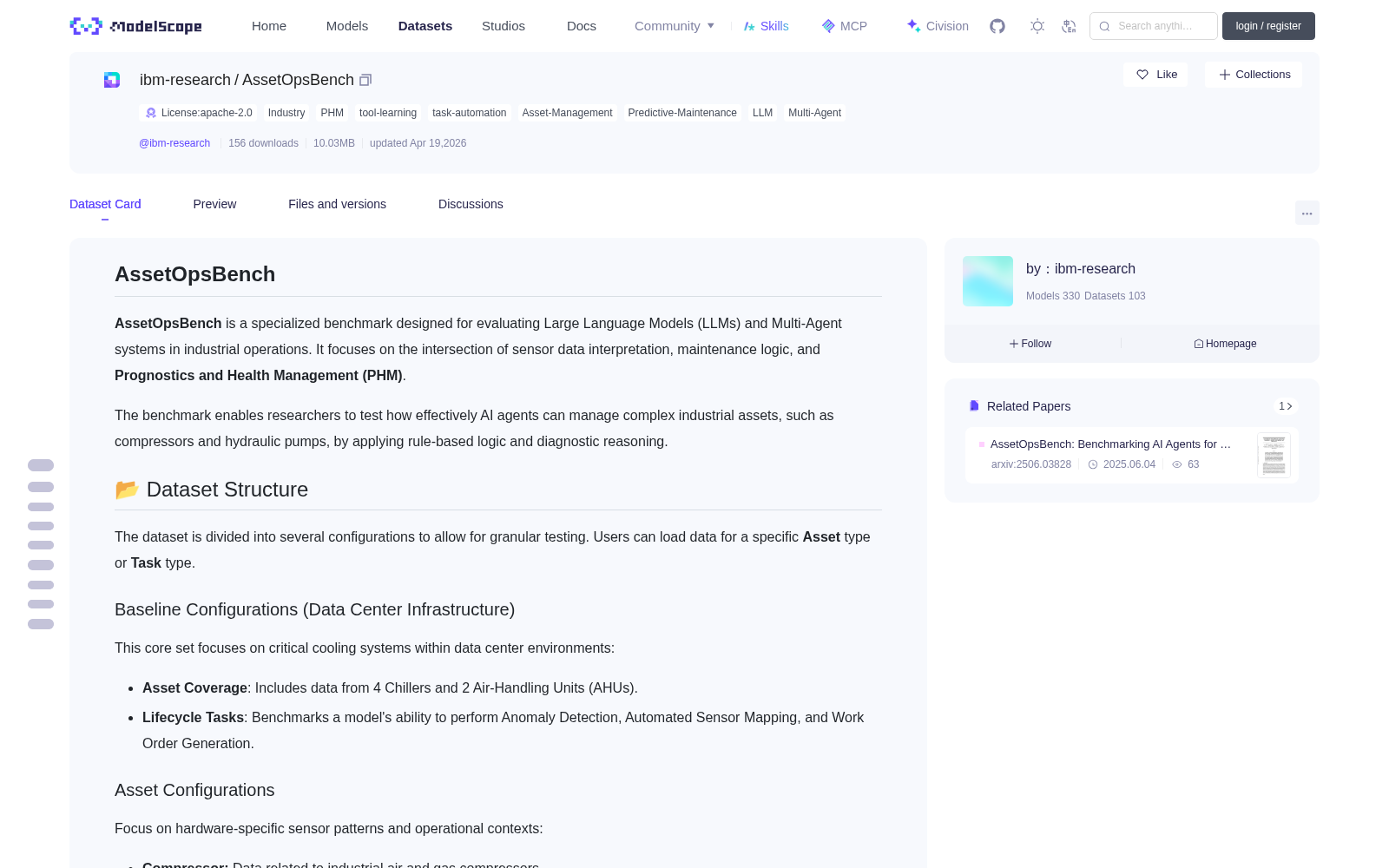1389x868 pixels.
Task: Click the apache-2.0 license tag
Action: click(199, 113)
